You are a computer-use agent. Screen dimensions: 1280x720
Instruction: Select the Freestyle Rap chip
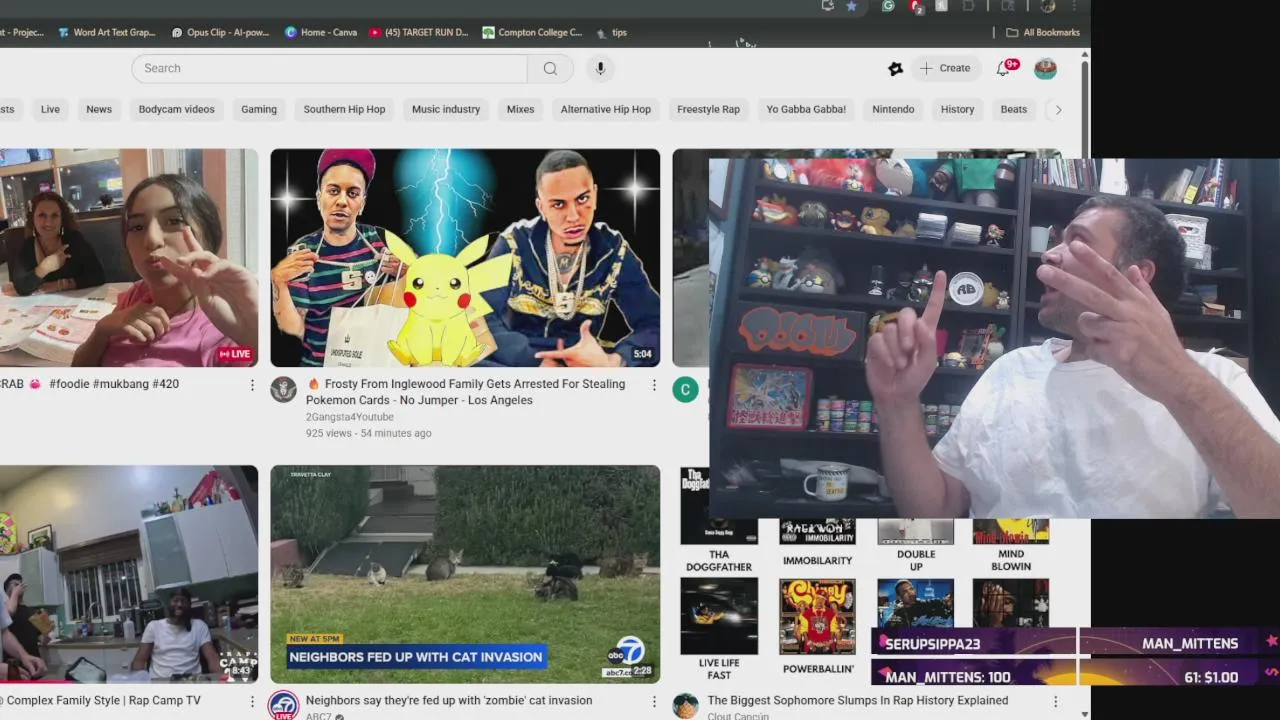coord(708,110)
